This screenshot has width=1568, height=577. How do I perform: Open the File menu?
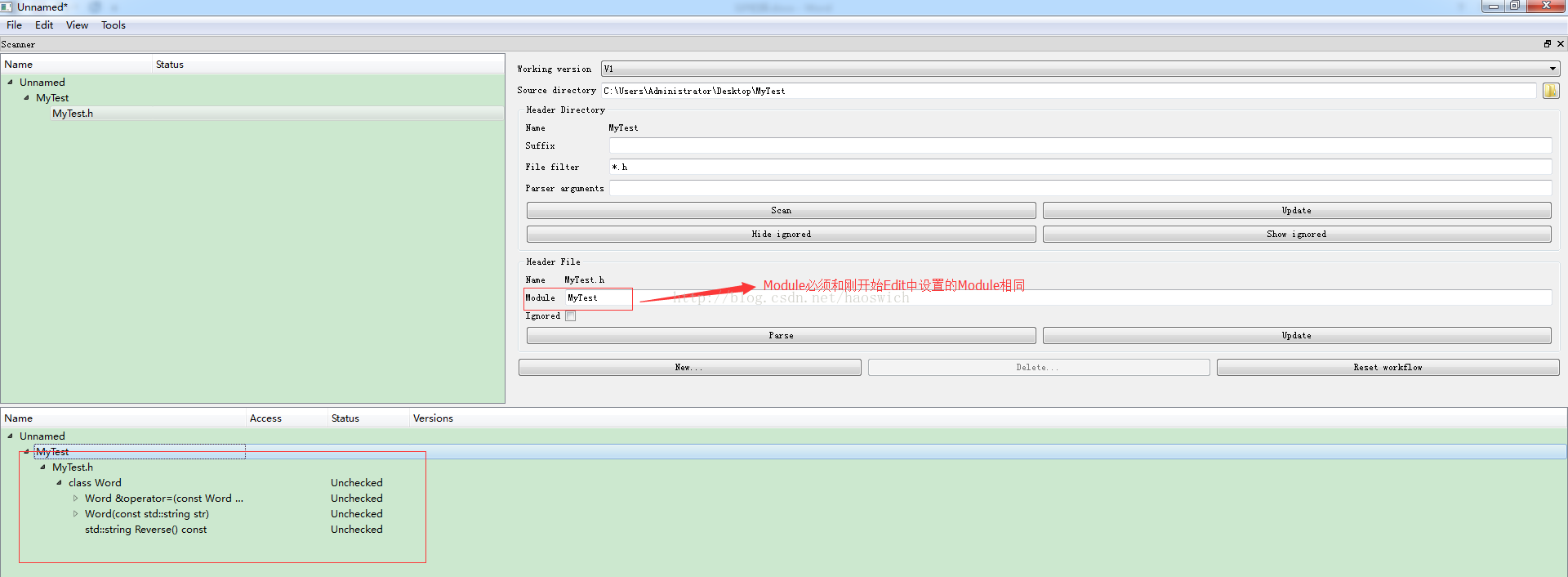click(x=14, y=25)
